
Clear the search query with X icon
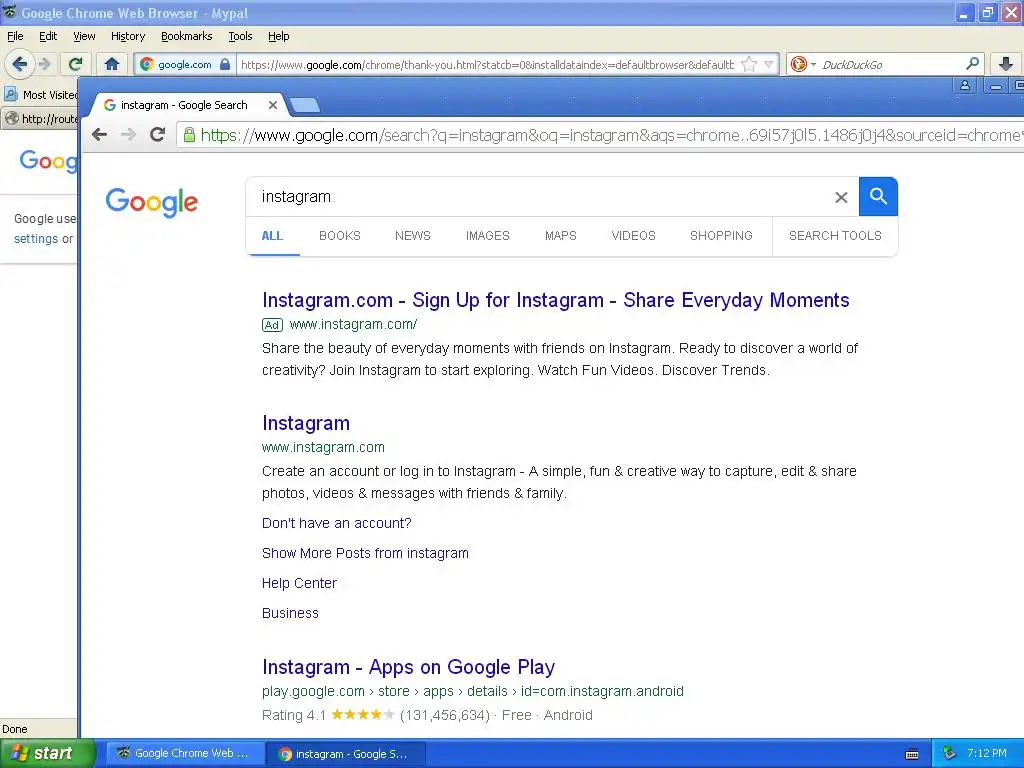point(841,197)
